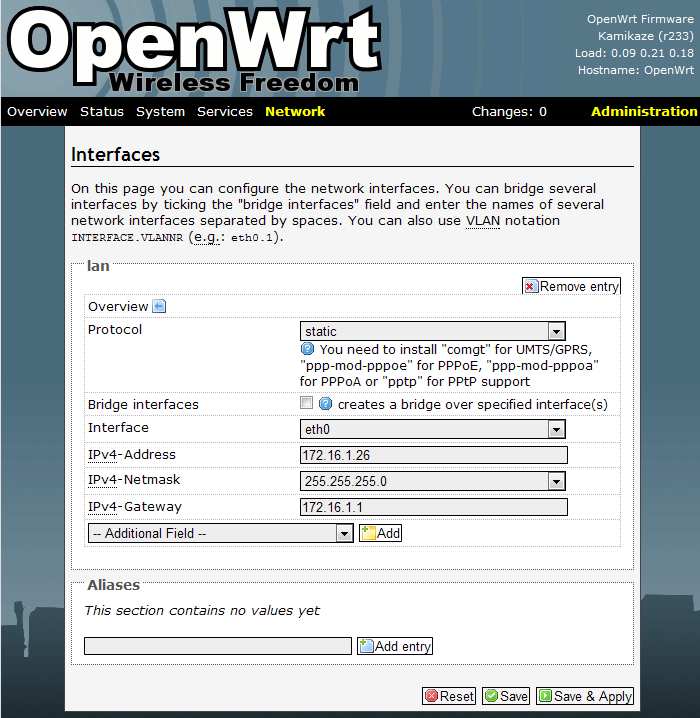Screen dimensions: 700x718
Task: Open the IPv4-Netmask dropdown
Action: pos(433,481)
